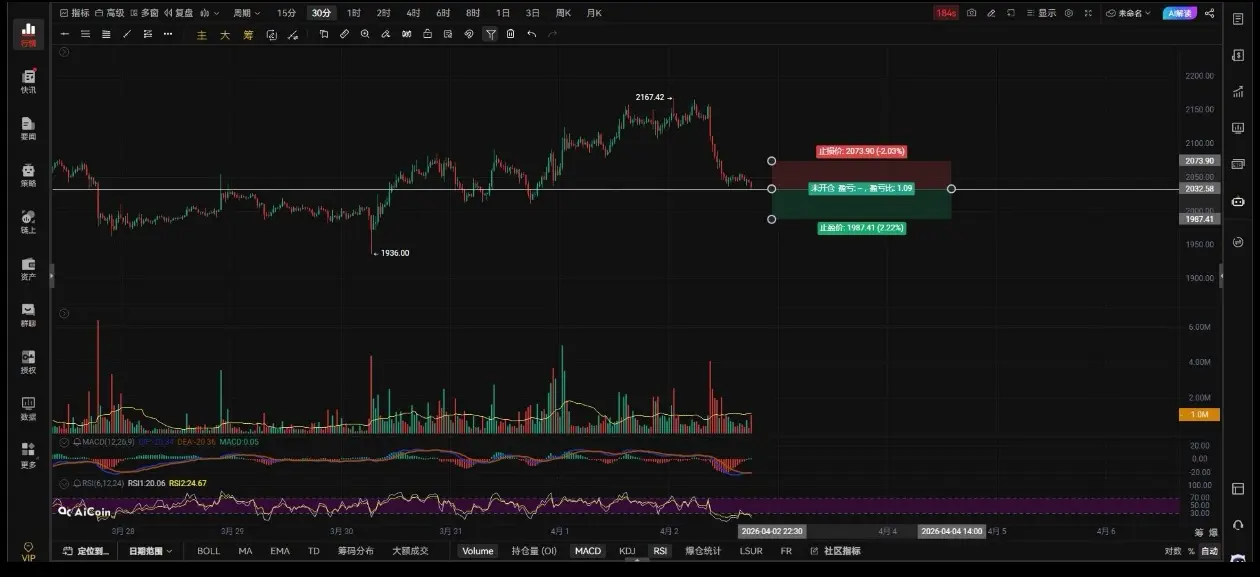Open the 链上 on-chain sidebar icon
The image size is (1260, 577).
(28, 222)
